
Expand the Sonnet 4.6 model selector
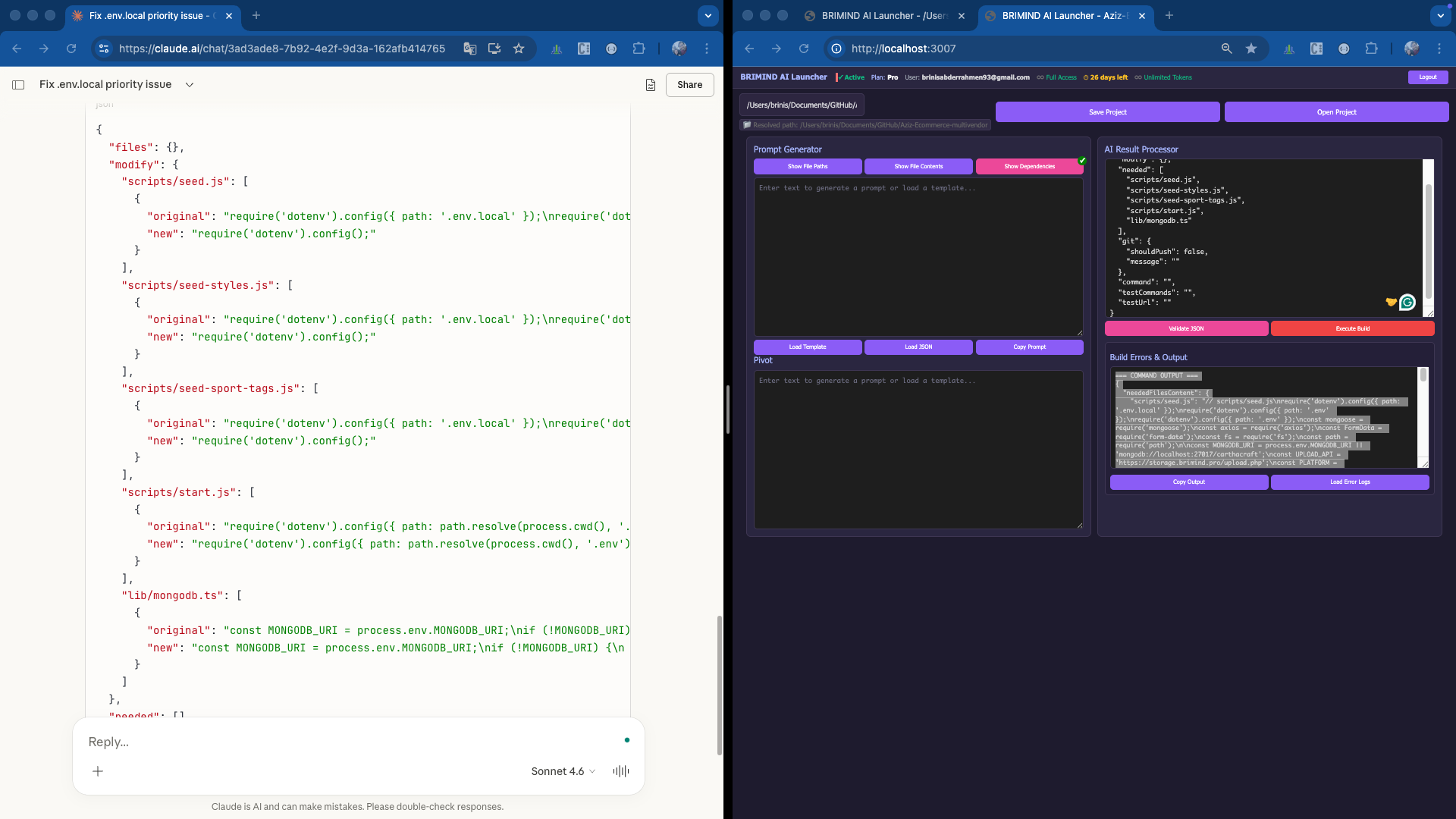pyautogui.click(x=563, y=771)
